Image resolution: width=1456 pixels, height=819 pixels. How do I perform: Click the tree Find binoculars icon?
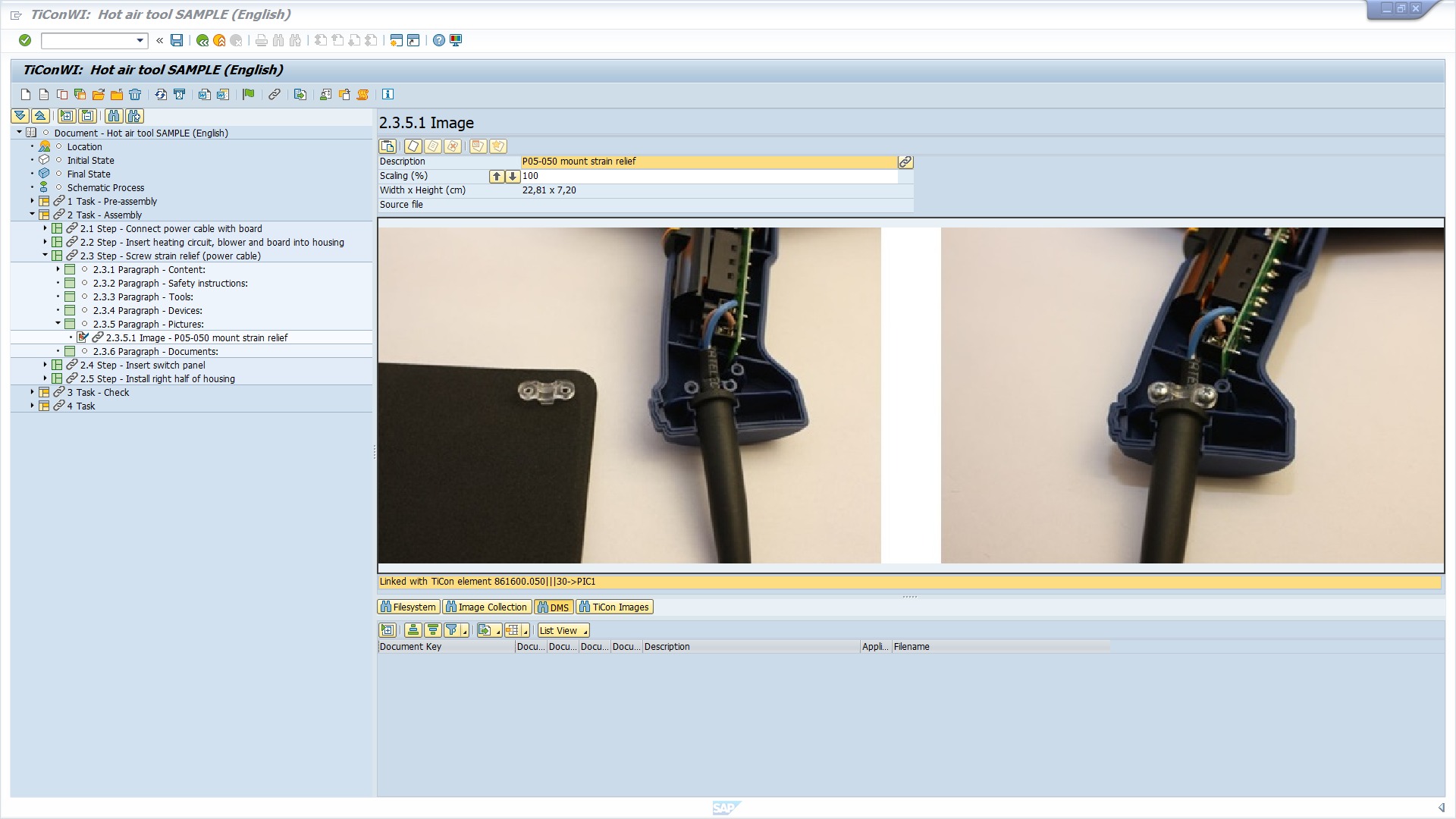tap(114, 116)
